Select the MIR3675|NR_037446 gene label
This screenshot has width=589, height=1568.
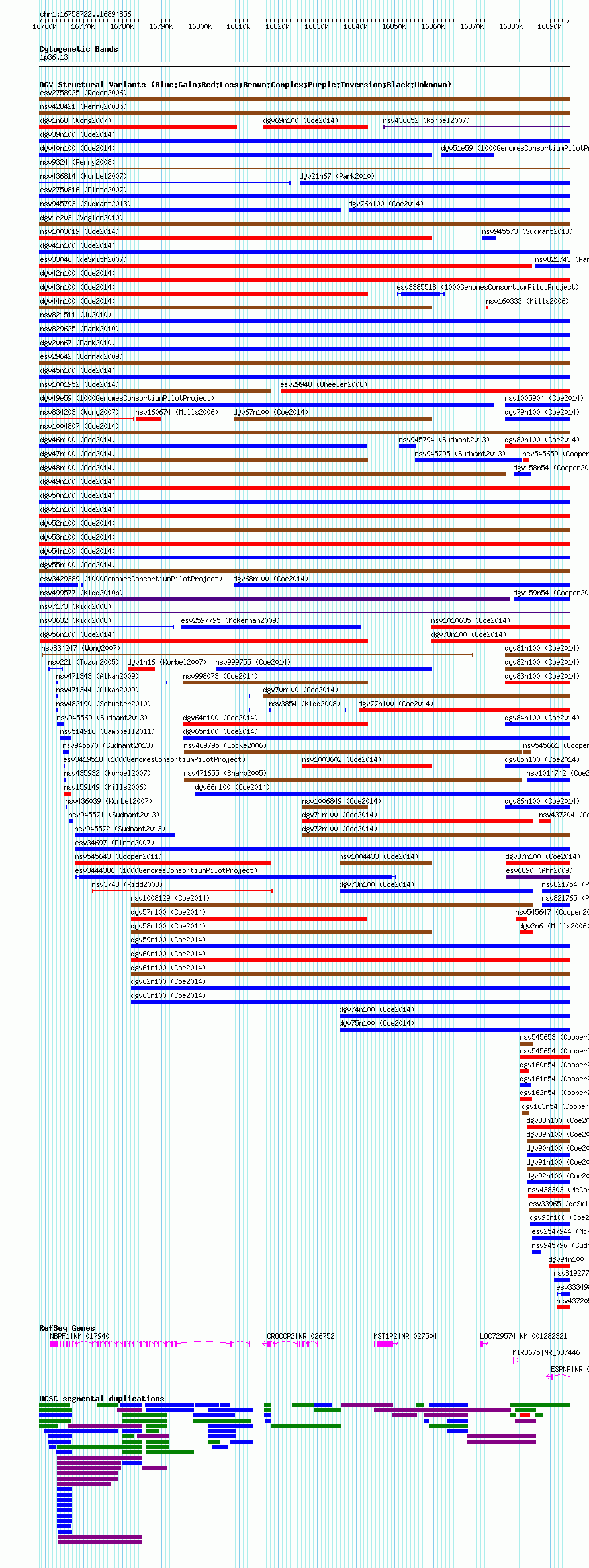coord(546,1352)
